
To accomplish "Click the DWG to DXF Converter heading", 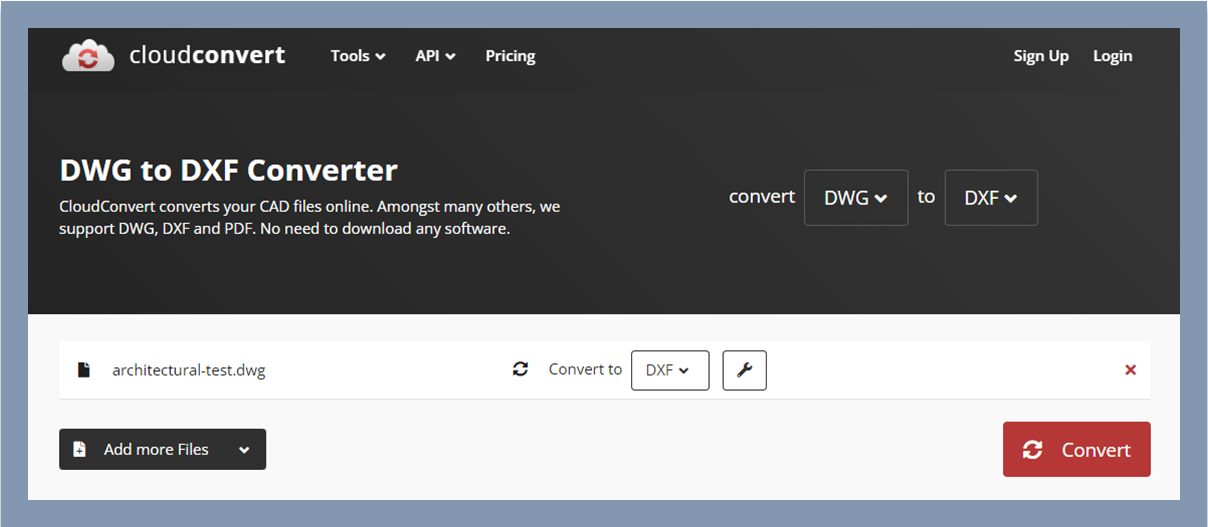I will coord(229,170).
